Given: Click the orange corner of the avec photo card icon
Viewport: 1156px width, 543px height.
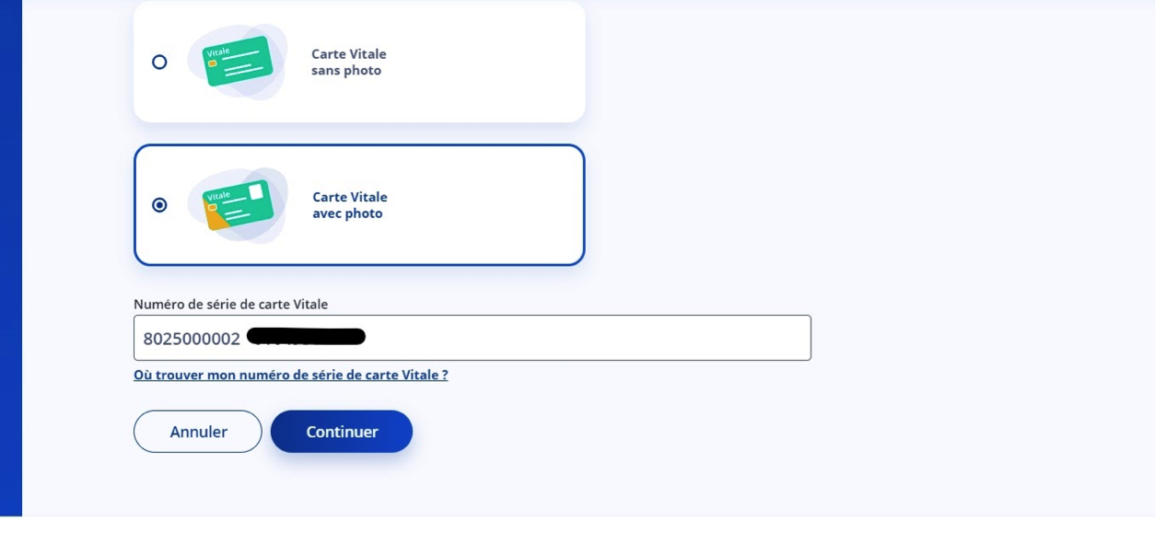Looking at the screenshot, I should tap(216, 217).
